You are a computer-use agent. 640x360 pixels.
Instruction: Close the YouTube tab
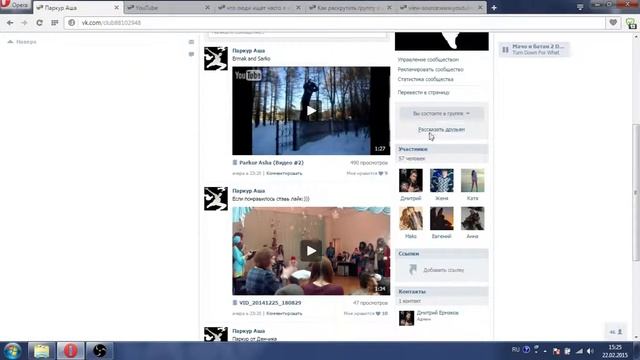[x=207, y=8]
